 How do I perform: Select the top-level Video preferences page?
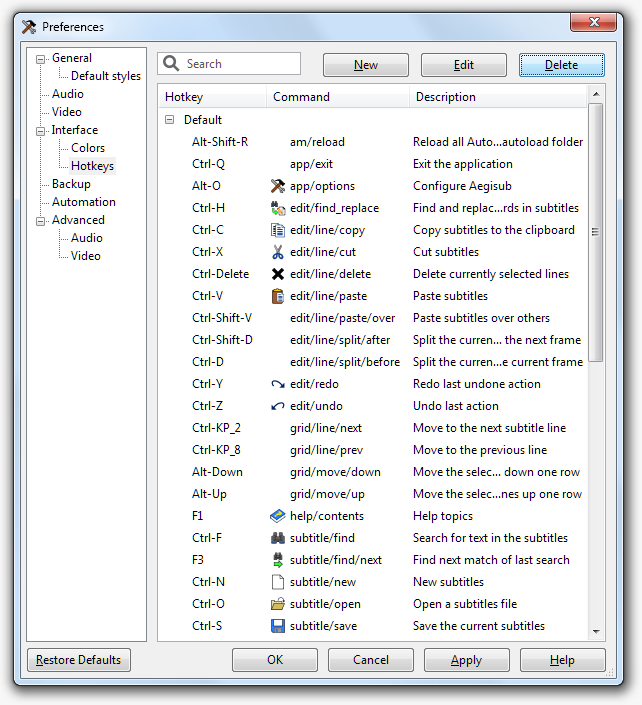(x=67, y=112)
